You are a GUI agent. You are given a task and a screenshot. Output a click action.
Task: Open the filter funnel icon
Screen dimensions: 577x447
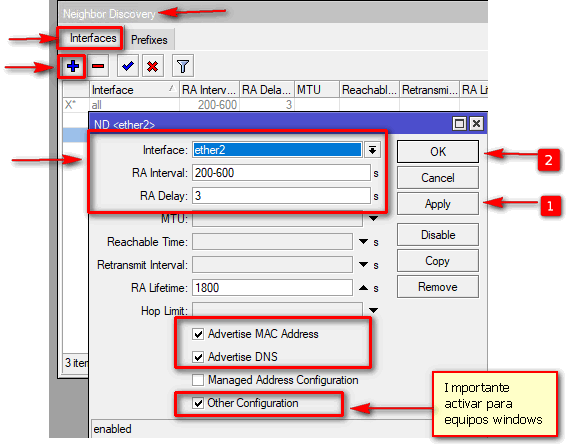[183, 66]
